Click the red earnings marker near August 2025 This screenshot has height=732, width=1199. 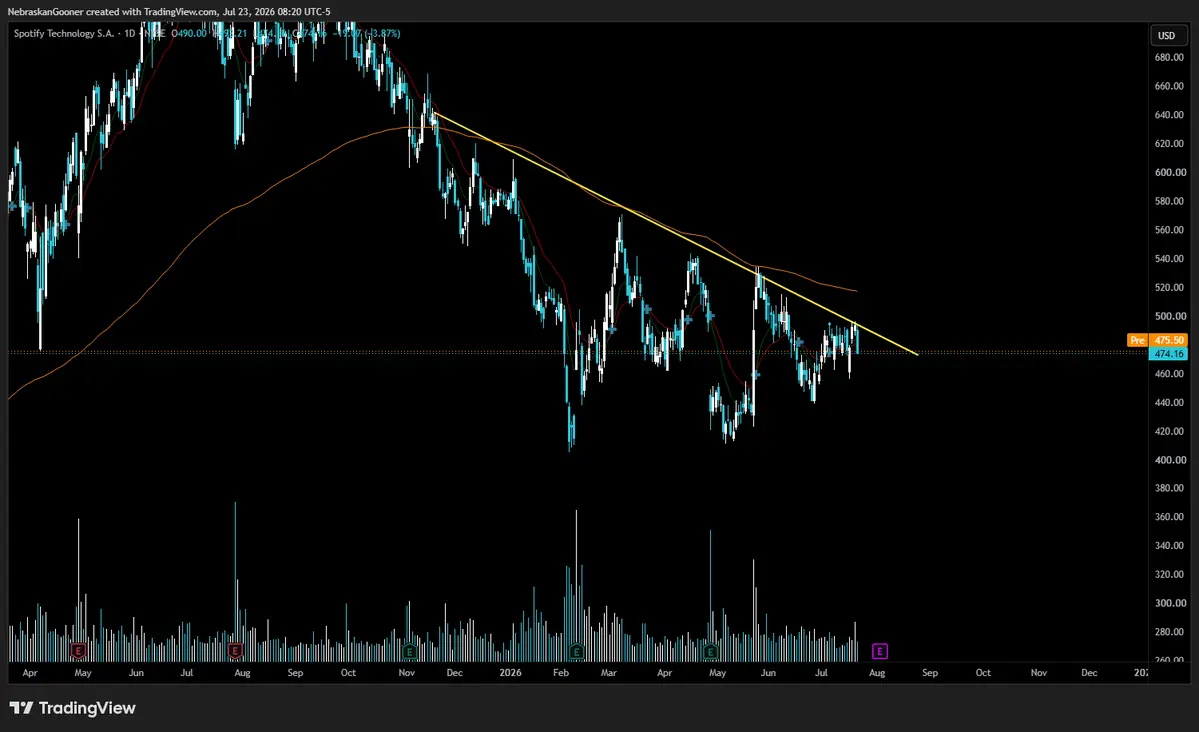(236, 651)
